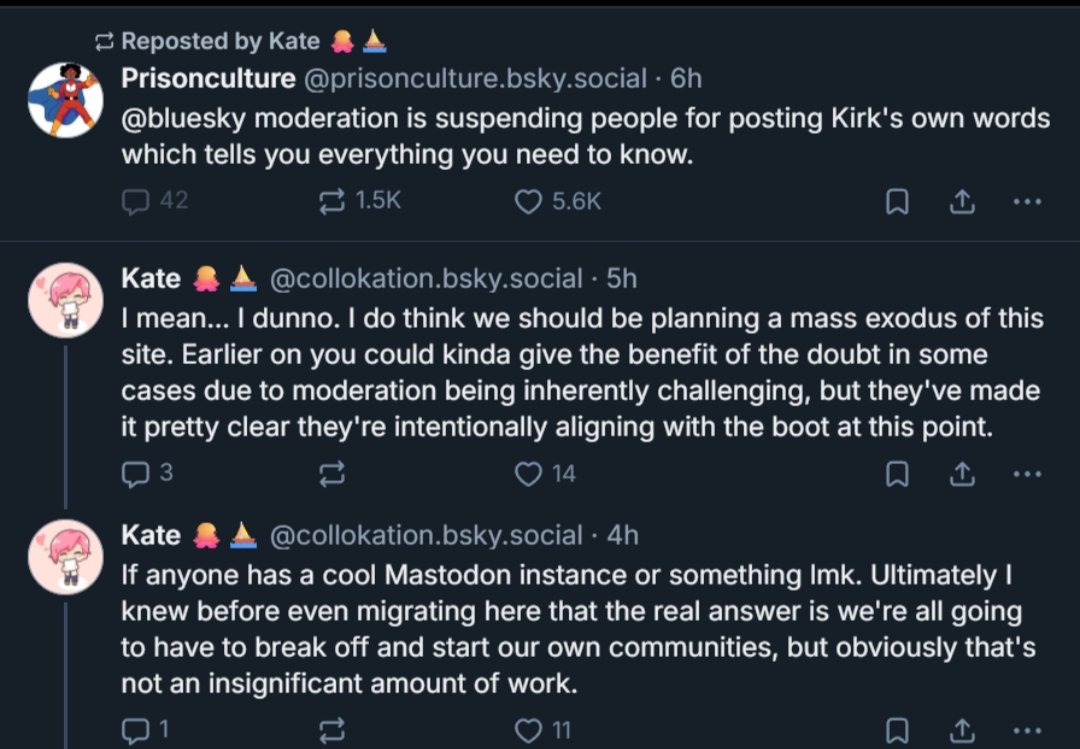Open the "Reposted by Kate" label

(x=220, y=41)
